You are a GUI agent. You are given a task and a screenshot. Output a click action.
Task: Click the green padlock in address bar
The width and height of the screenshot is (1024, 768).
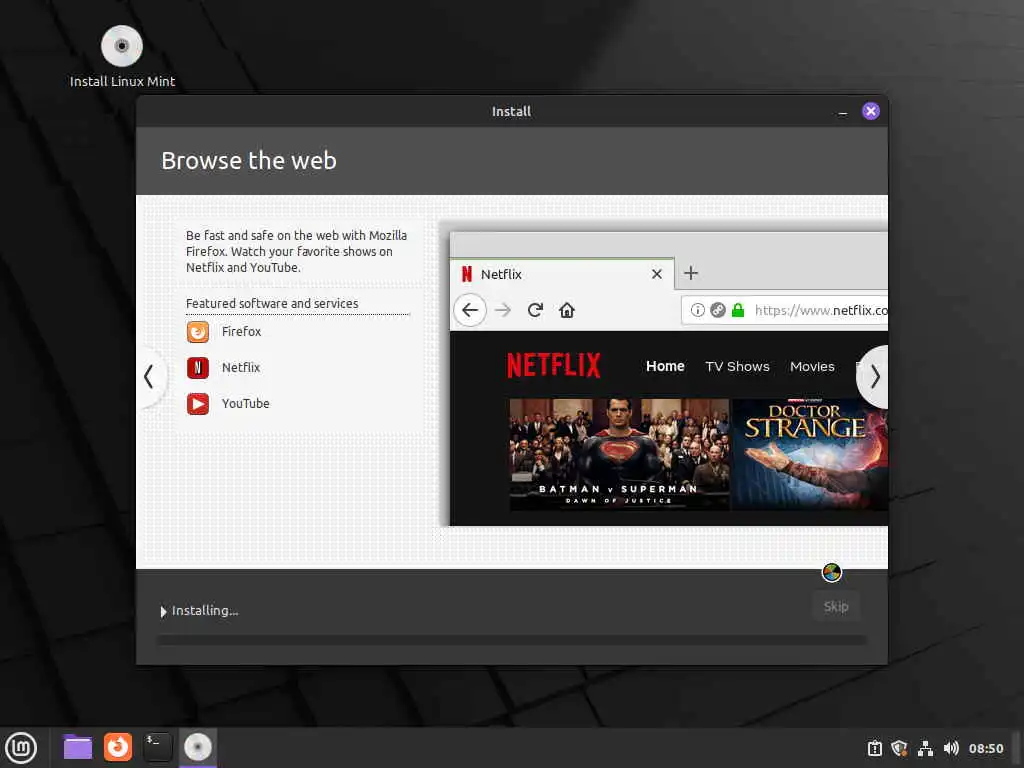(738, 310)
